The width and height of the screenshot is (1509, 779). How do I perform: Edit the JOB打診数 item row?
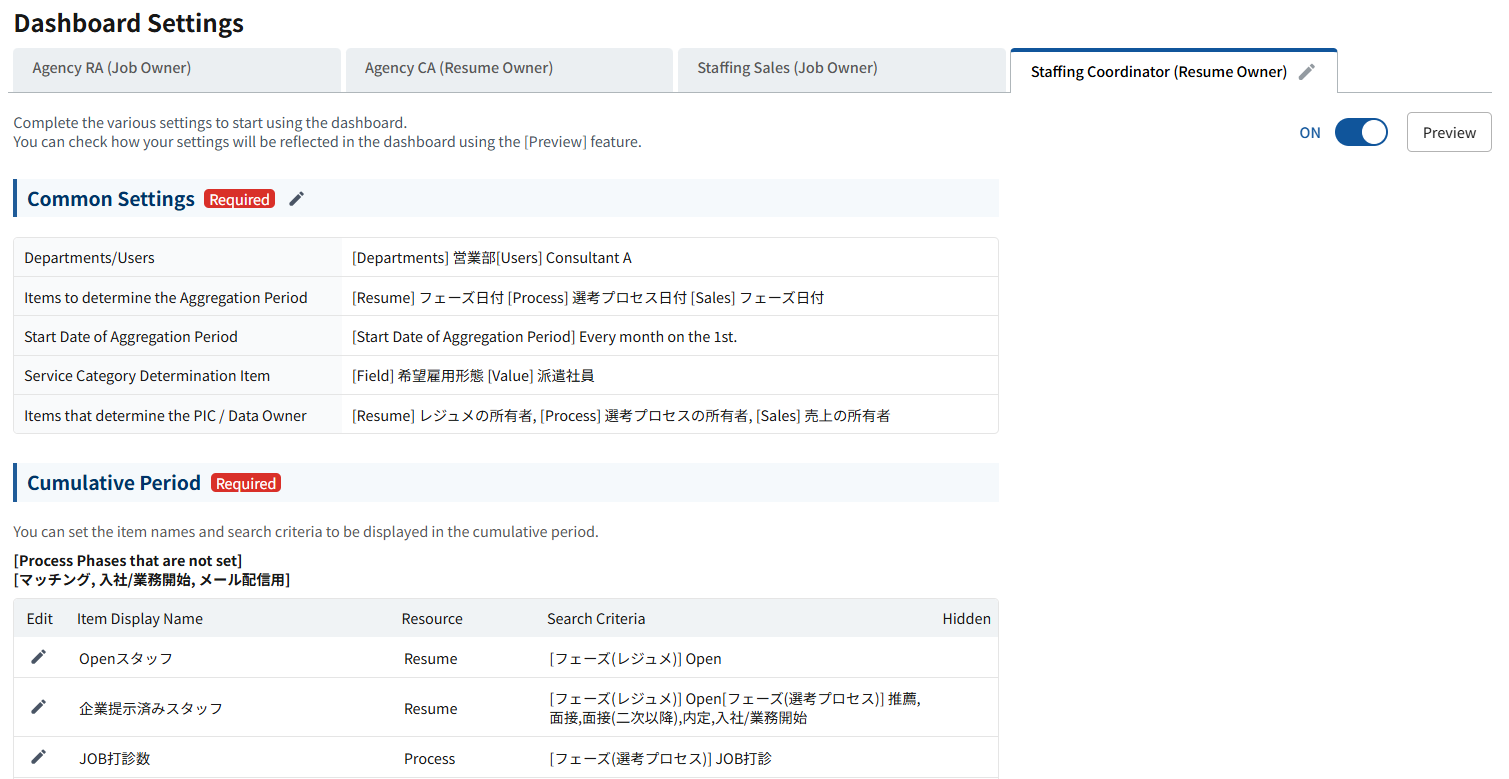[x=39, y=757]
